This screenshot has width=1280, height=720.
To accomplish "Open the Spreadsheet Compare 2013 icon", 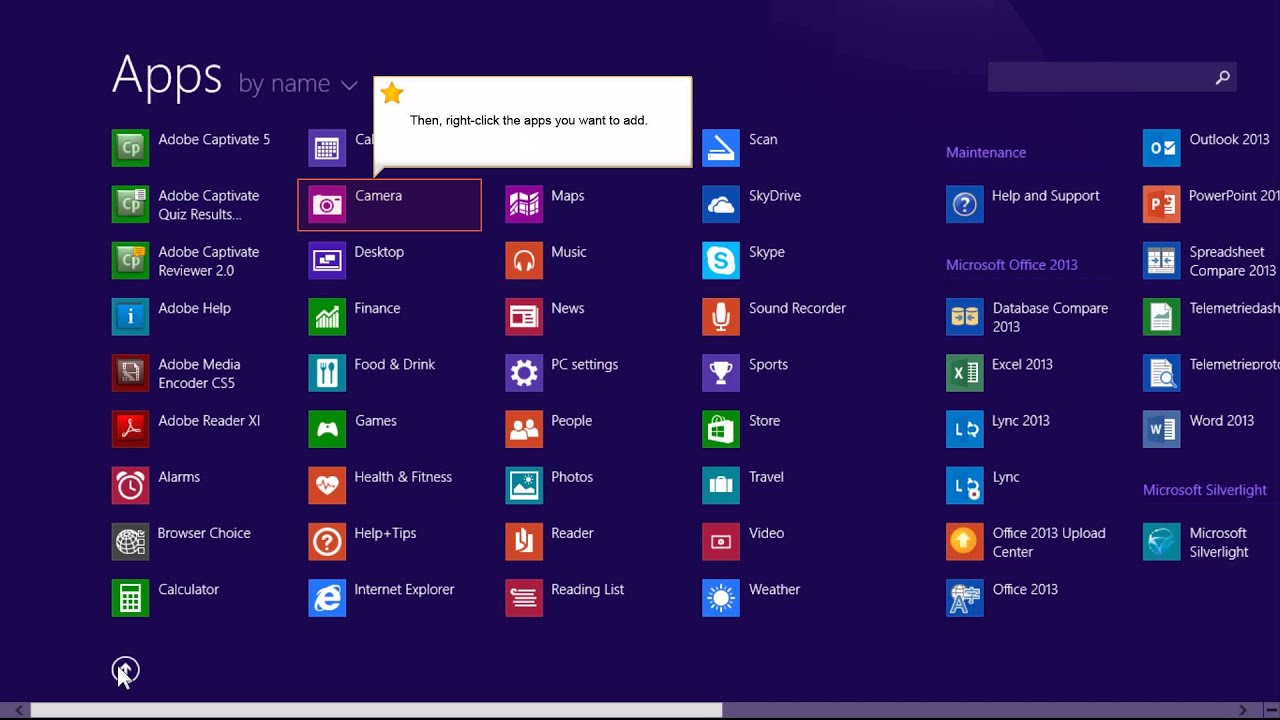I will [1162, 261].
